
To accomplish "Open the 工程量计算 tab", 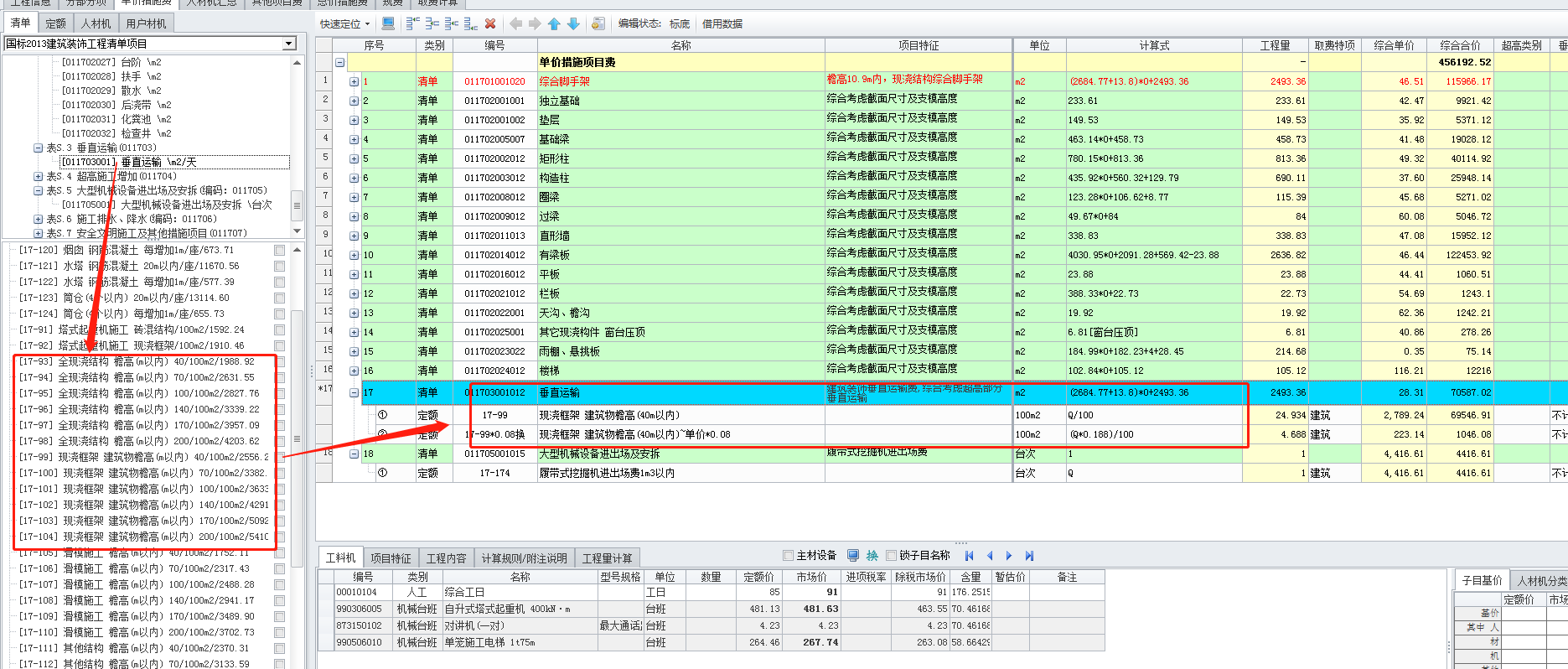I will (608, 558).
